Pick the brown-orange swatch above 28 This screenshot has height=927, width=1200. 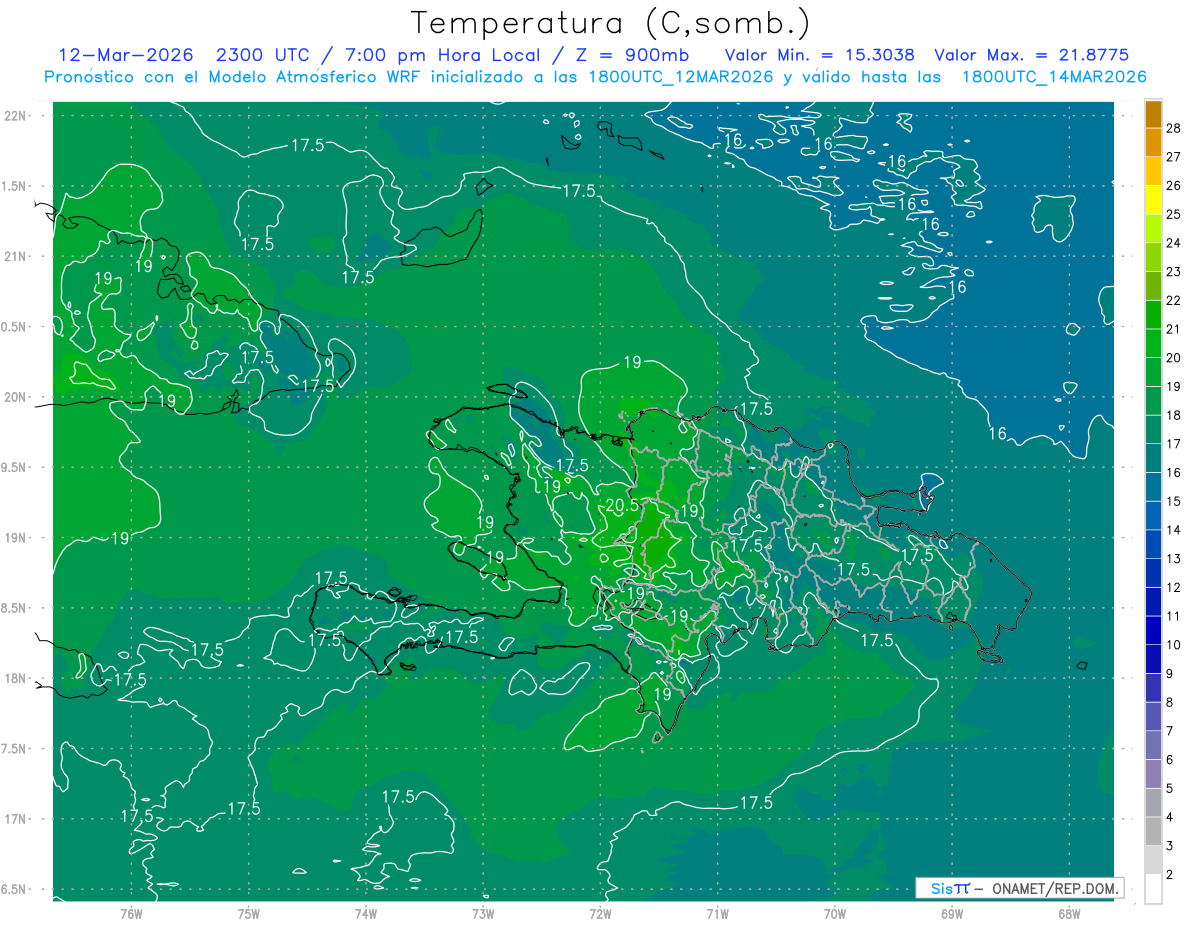pos(1153,113)
